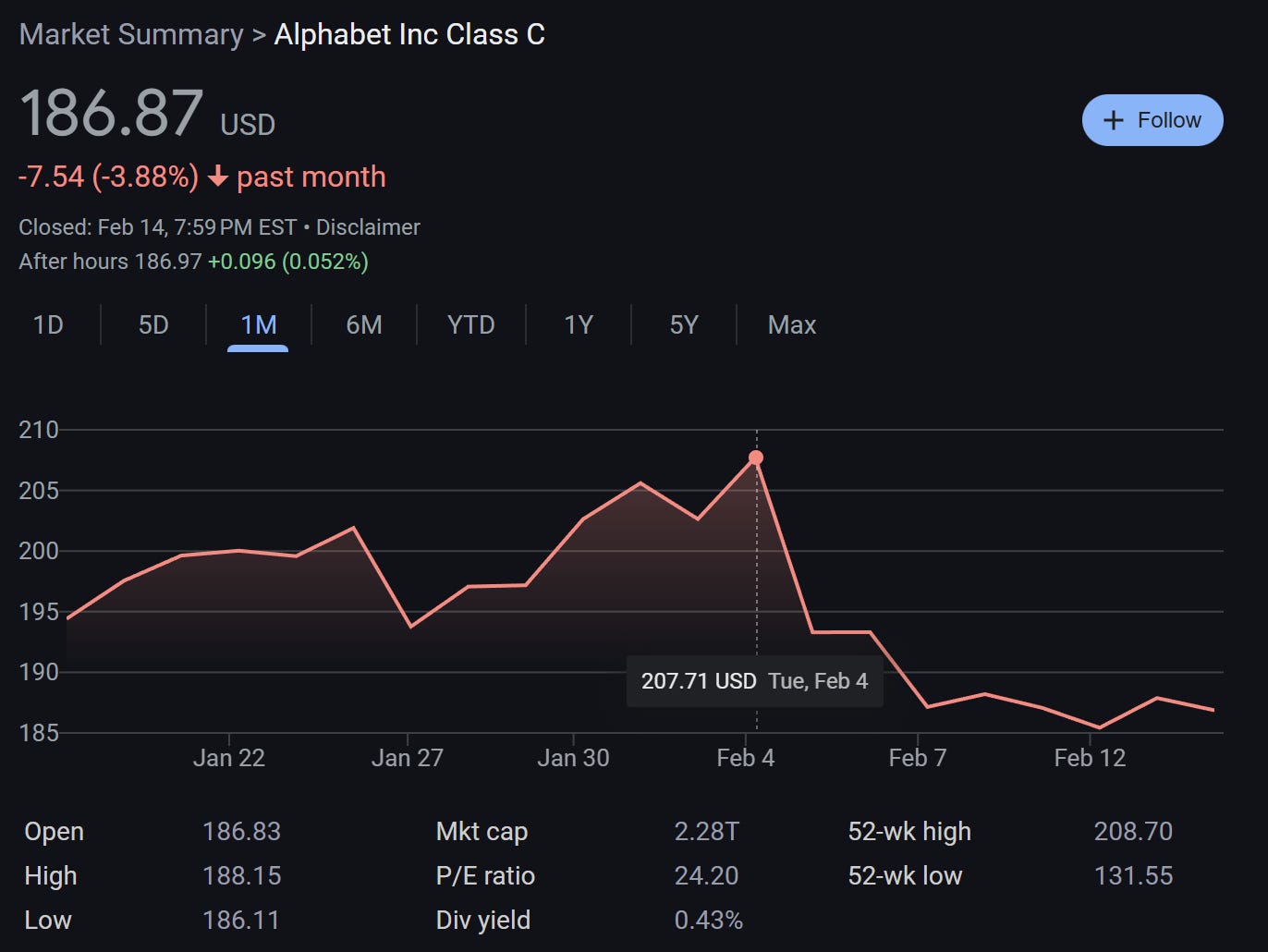1268x952 pixels.
Task: Click the down arrow icon beside past month
Action: pyautogui.click(x=218, y=177)
